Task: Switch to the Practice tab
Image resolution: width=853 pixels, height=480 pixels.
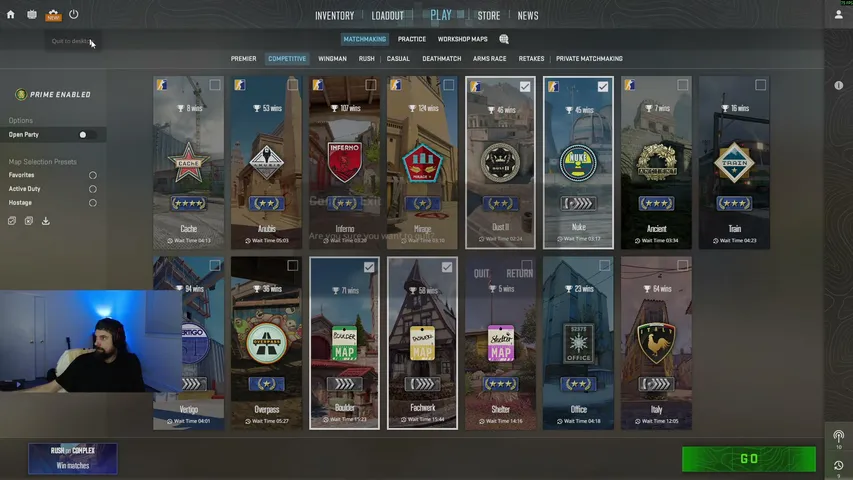Action: click(x=412, y=39)
